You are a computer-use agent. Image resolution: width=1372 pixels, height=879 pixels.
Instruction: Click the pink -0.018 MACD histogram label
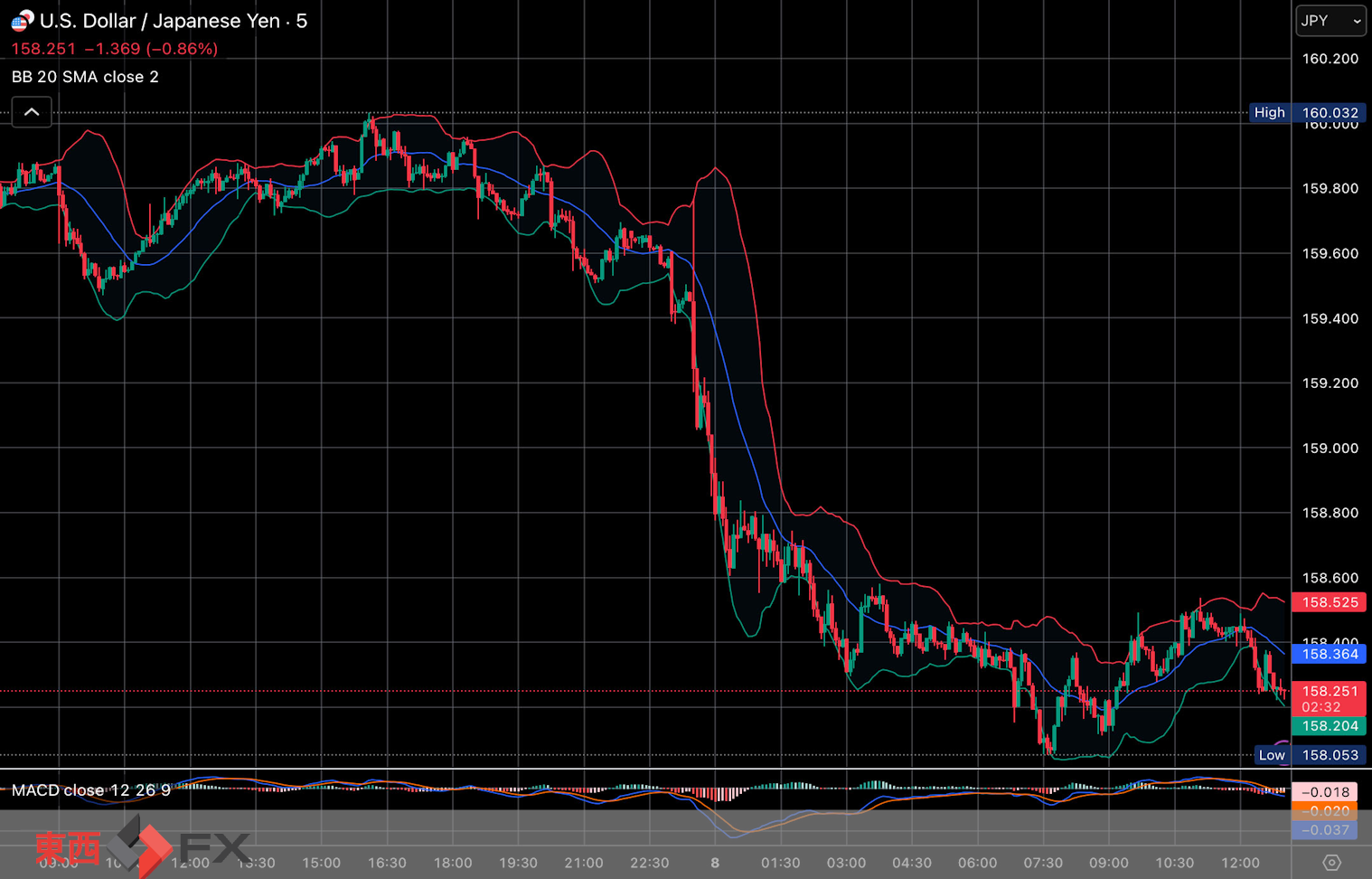point(1325,792)
